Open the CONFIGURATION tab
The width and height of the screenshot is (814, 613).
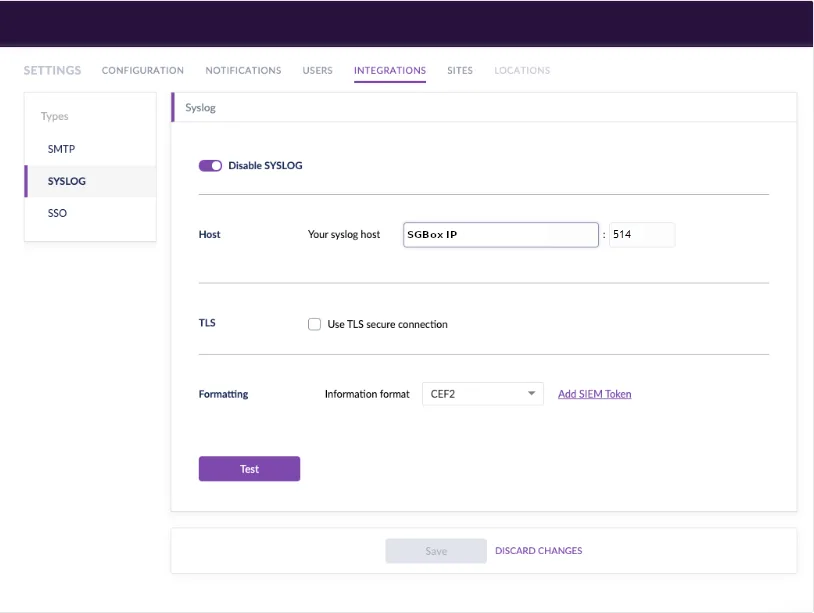tap(143, 70)
